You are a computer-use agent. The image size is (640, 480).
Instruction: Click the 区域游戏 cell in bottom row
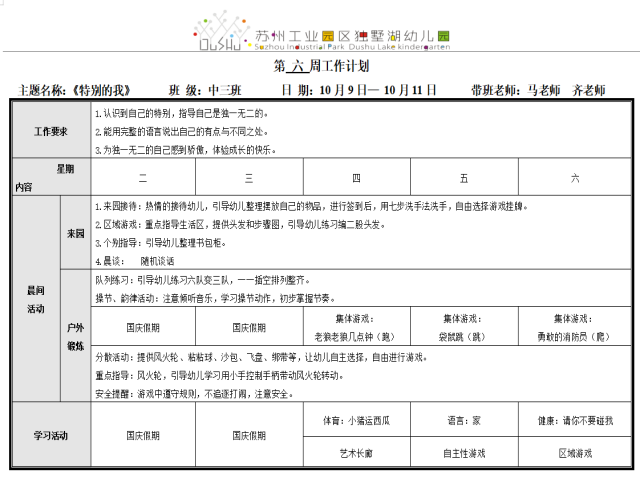574,453
